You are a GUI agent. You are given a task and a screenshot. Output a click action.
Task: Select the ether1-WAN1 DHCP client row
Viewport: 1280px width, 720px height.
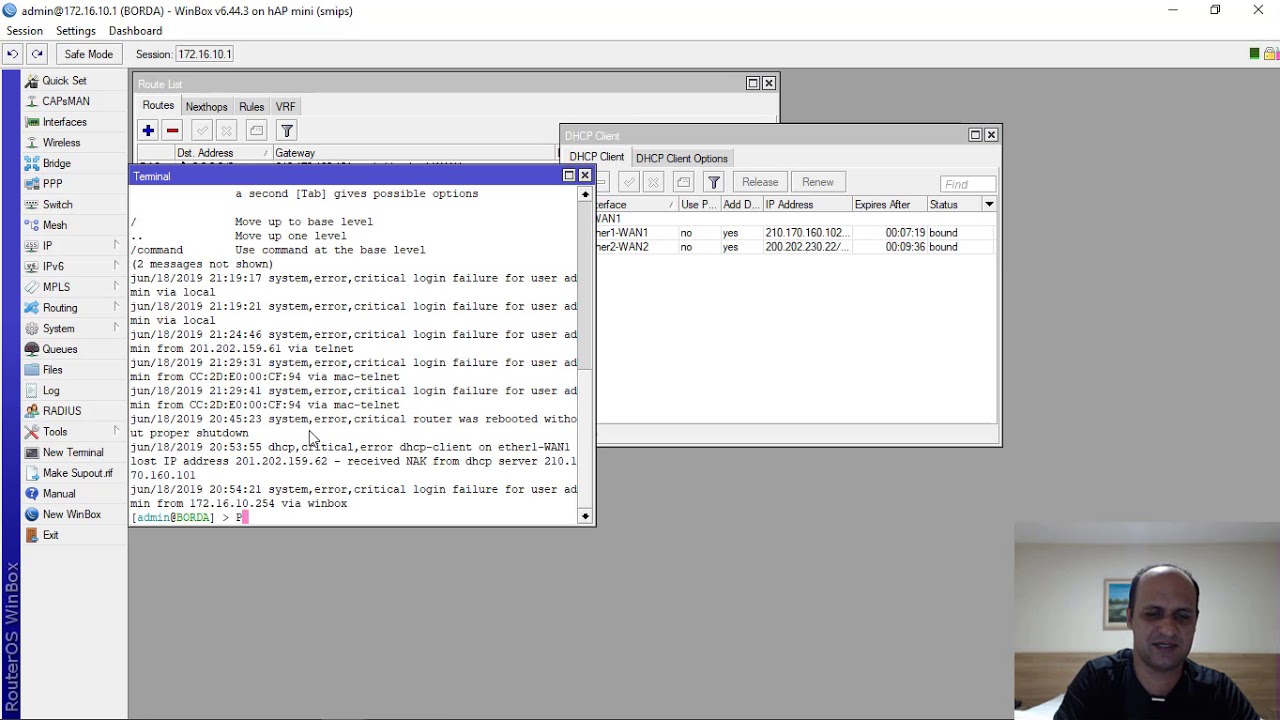tap(796, 233)
